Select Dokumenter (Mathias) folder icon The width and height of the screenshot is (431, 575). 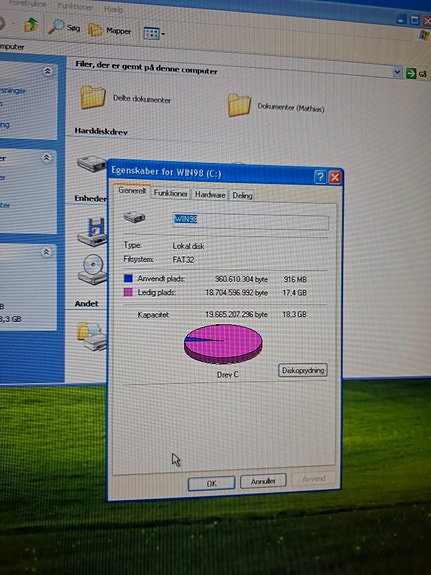[239, 105]
